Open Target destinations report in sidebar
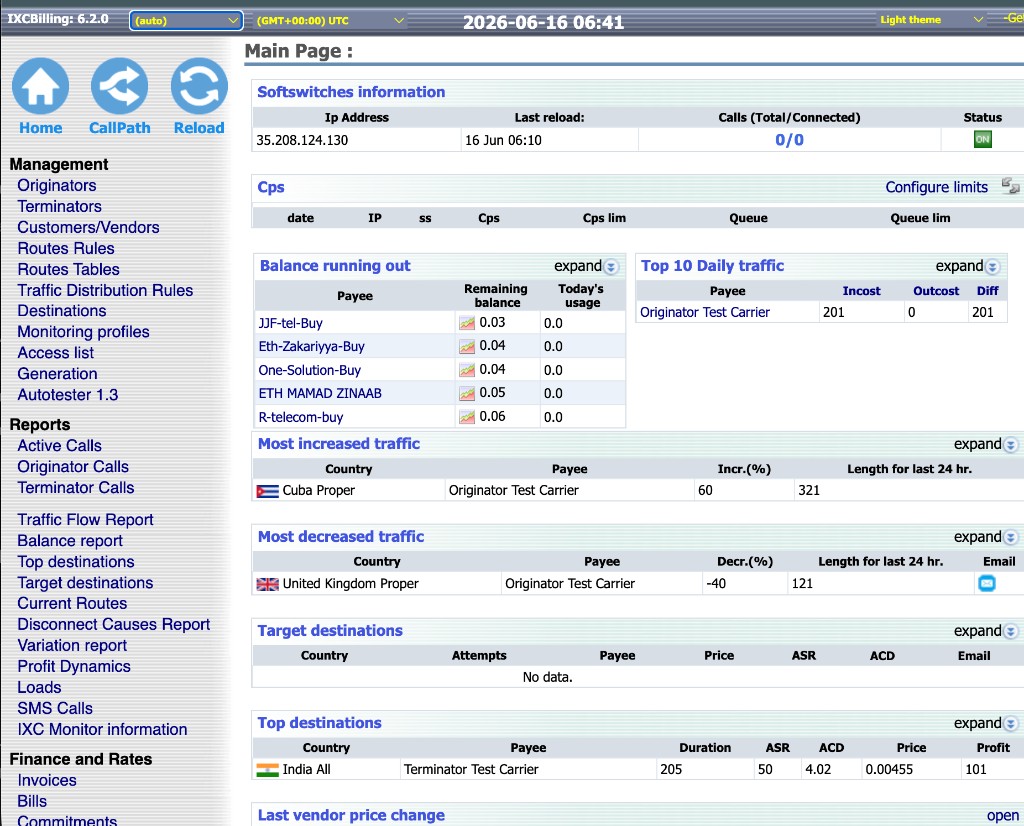This screenshot has height=826, width=1024. click(x=86, y=582)
